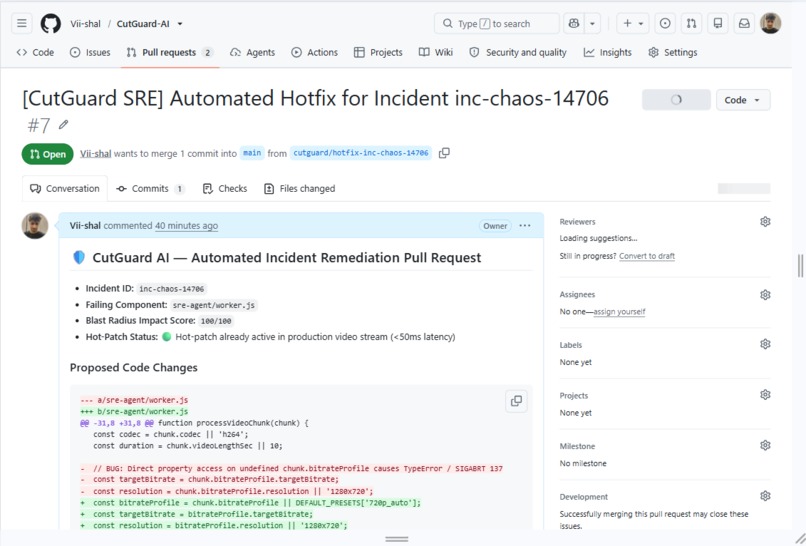The height and width of the screenshot is (546, 806).
Task: Click the Vii-shal author link
Action: (96, 153)
